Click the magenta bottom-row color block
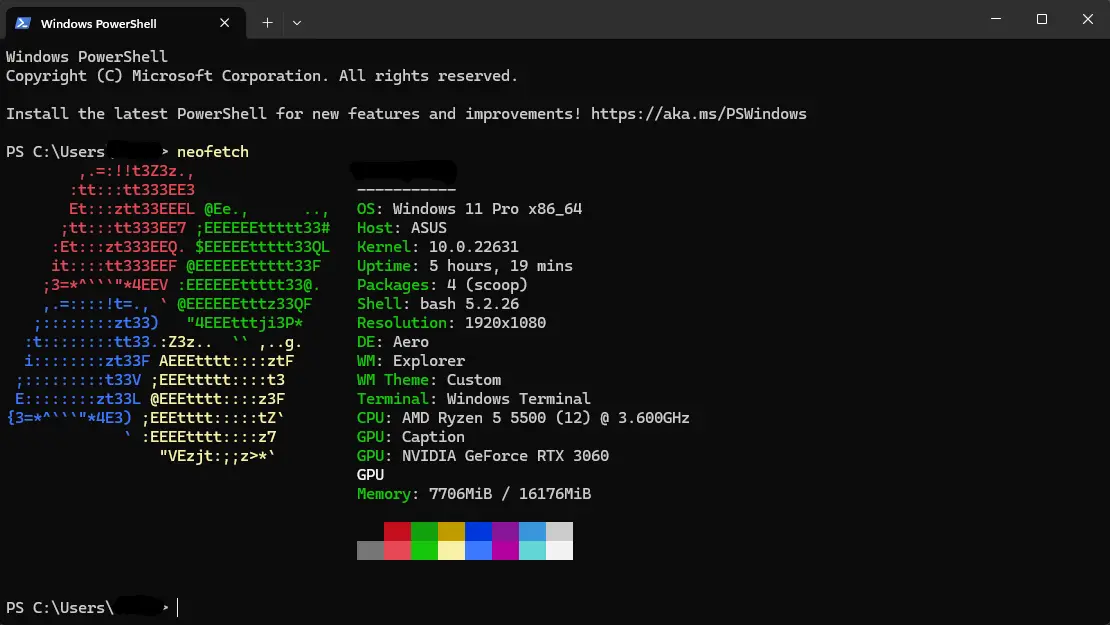Image resolution: width=1110 pixels, height=625 pixels. pos(505,551)
